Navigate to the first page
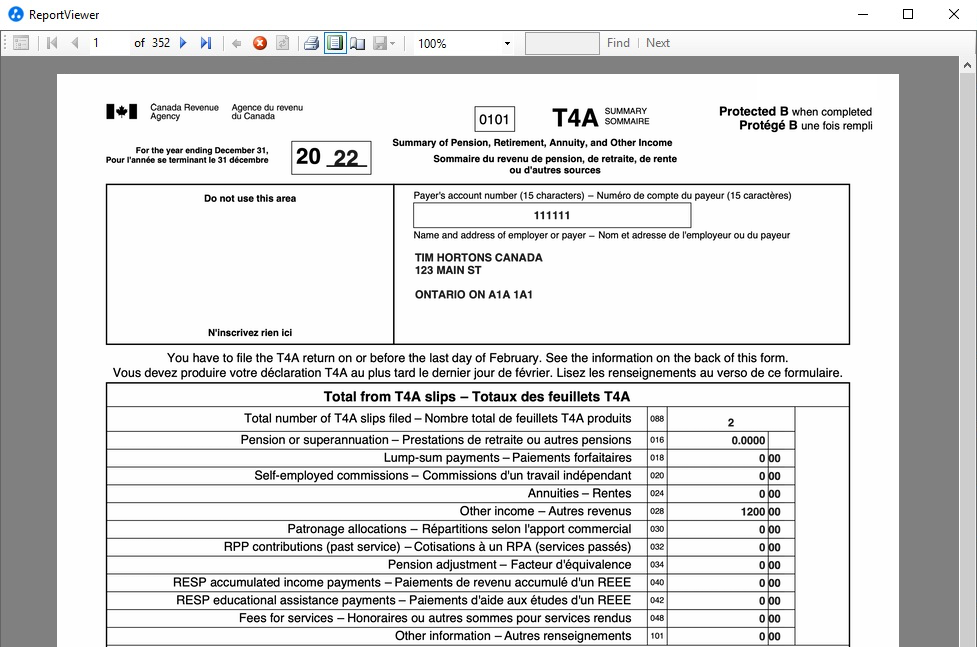Image resolution: width=977 pixels, height=647 pixels. point(51,42)
